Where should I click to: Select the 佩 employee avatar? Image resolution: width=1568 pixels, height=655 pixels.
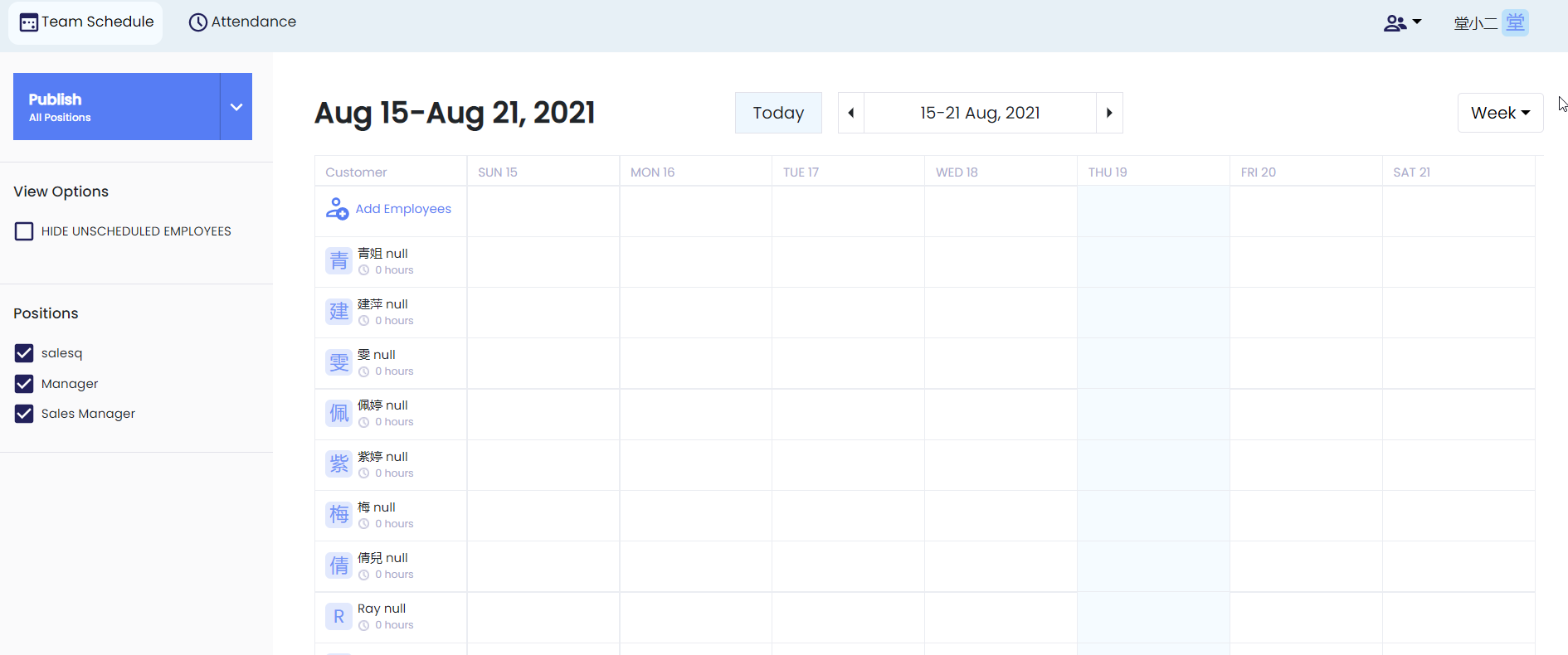pos(338,413)
